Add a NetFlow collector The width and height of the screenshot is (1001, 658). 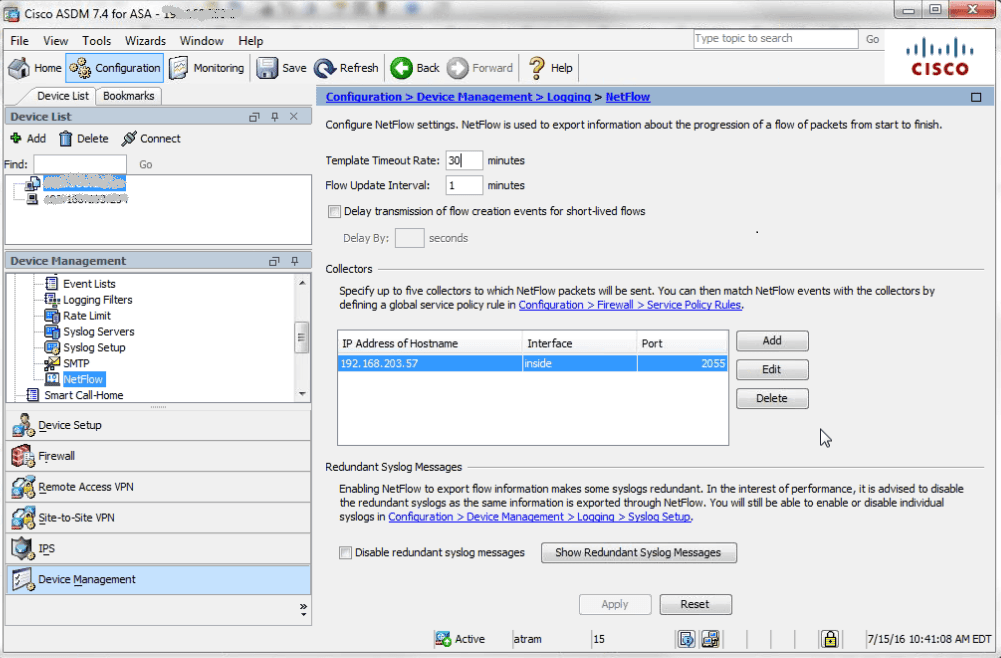tap(772, 341)
